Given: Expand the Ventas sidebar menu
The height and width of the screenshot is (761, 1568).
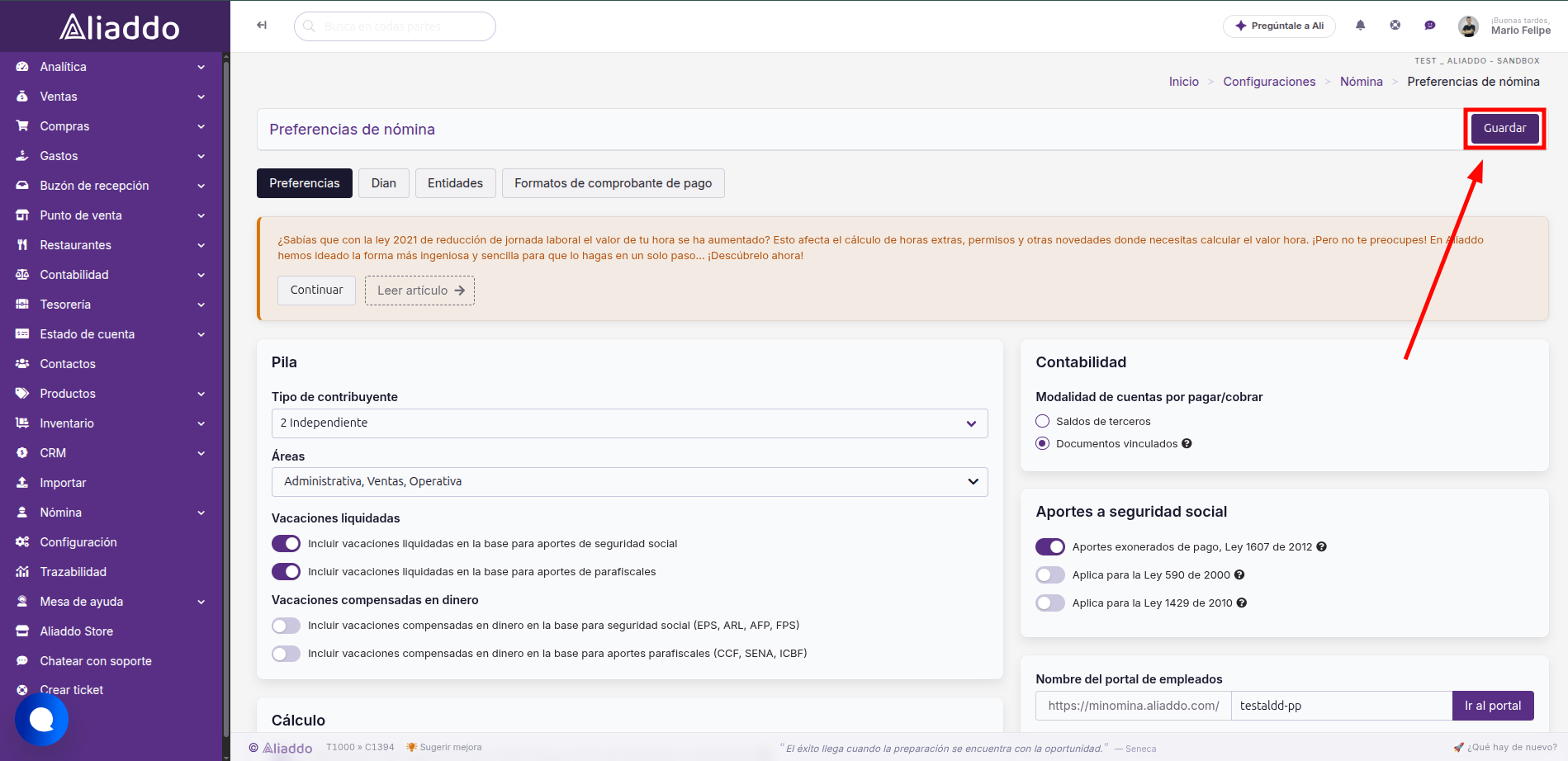Looking at the screenshot, I should tap(111, 97).
